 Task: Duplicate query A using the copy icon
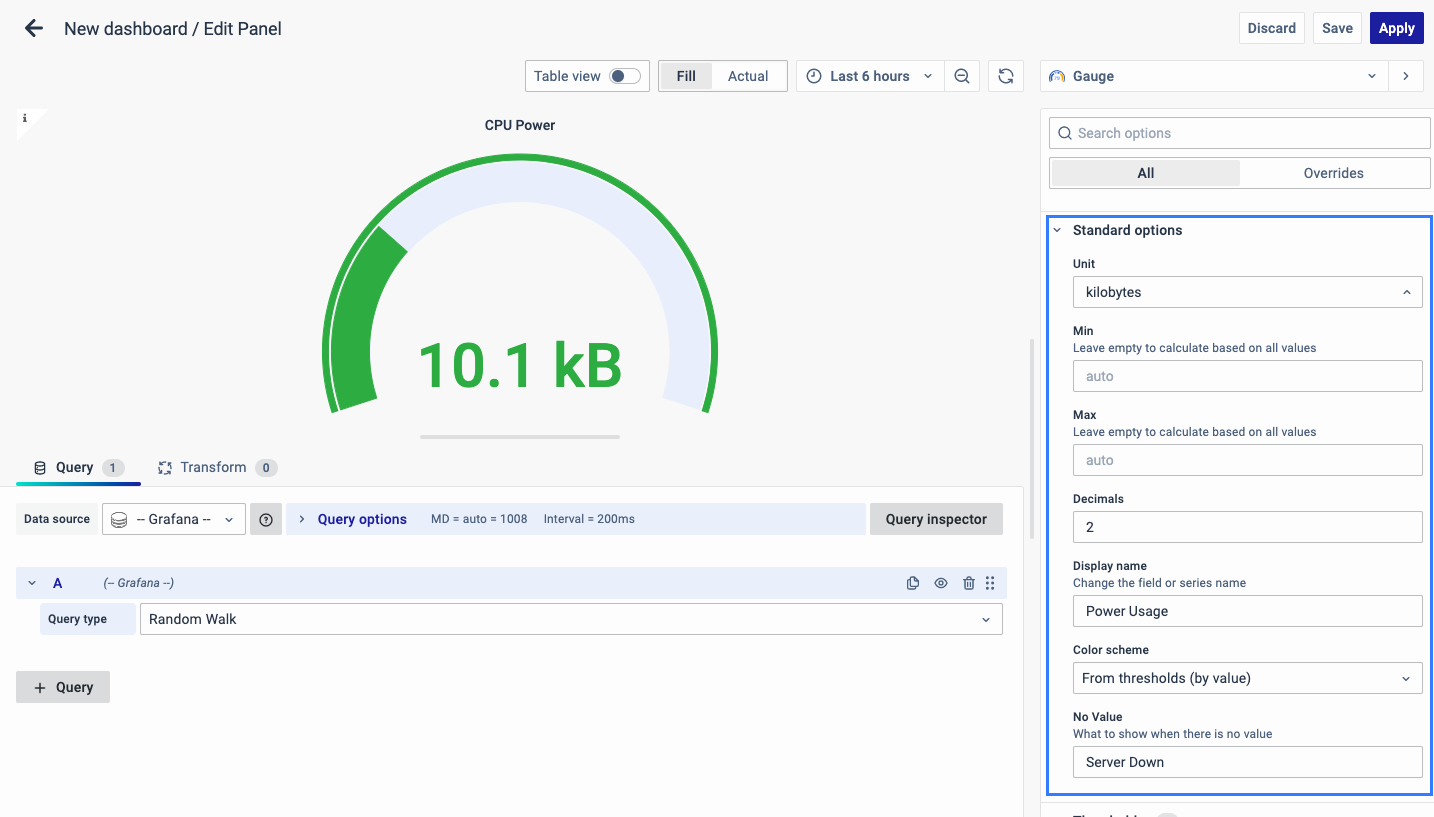click(913, 583)
